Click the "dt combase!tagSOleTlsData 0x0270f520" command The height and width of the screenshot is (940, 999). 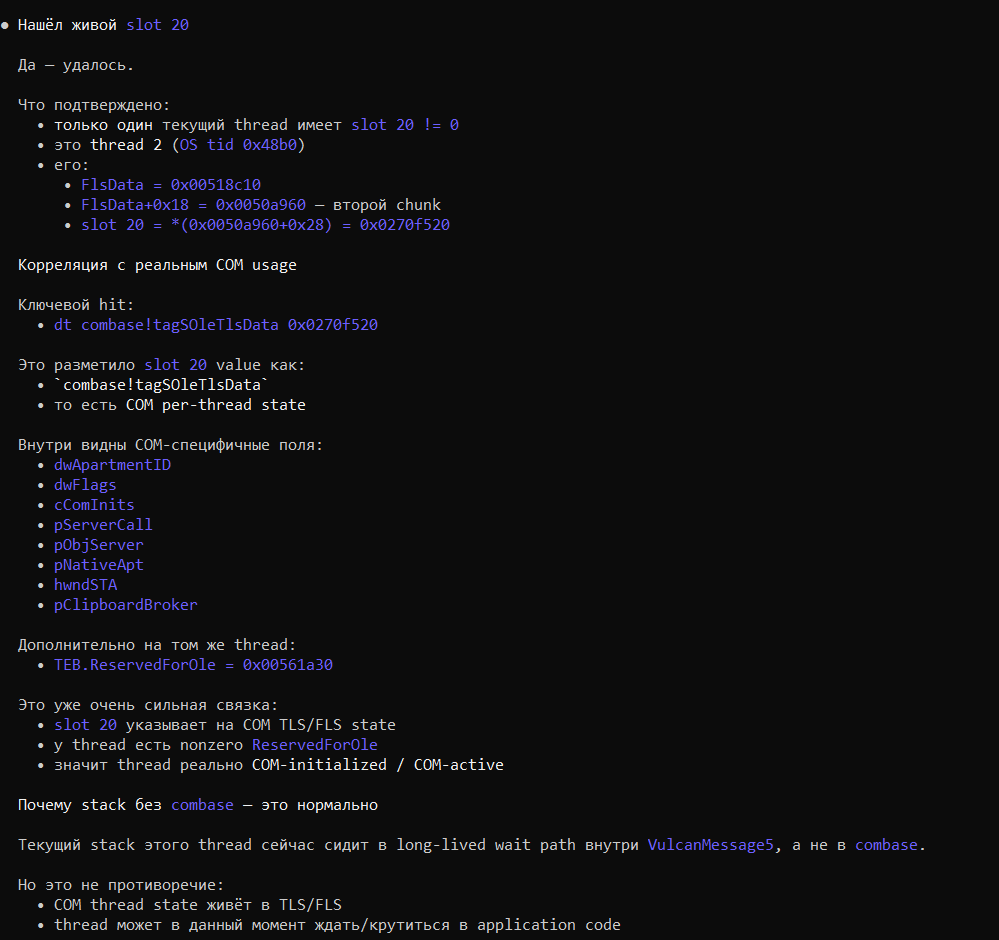pyautogui.click(x=216, y=325)
